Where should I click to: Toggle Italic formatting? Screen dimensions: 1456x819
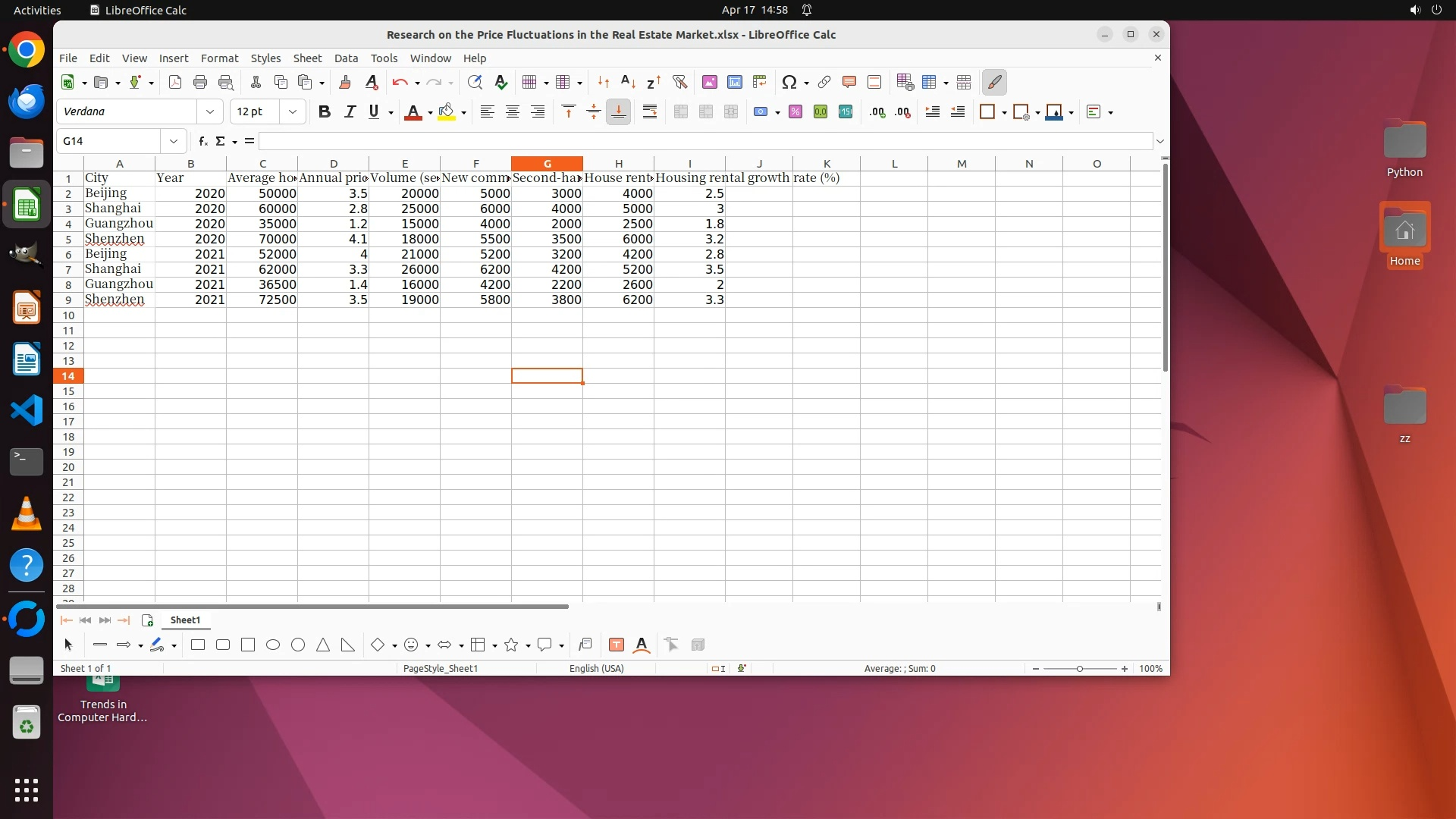(350, 112)
